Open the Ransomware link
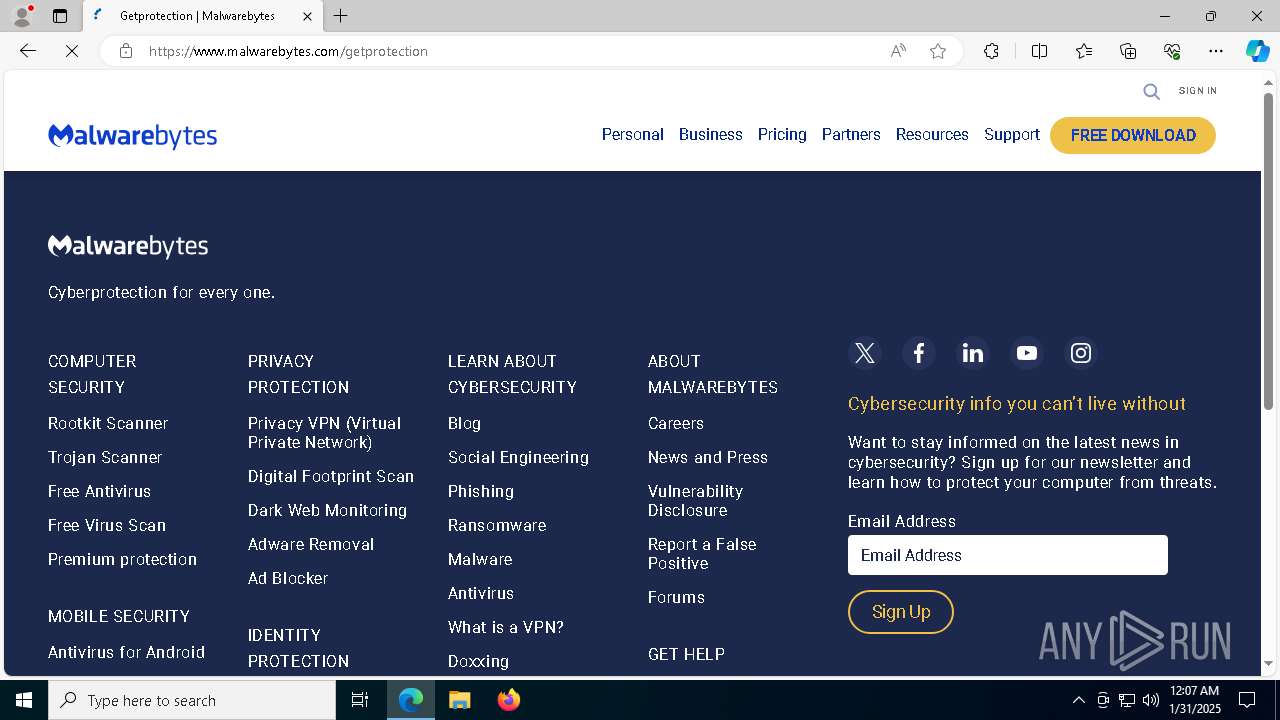Screen dimensions: 1280x720 click(x=497, y=525)
